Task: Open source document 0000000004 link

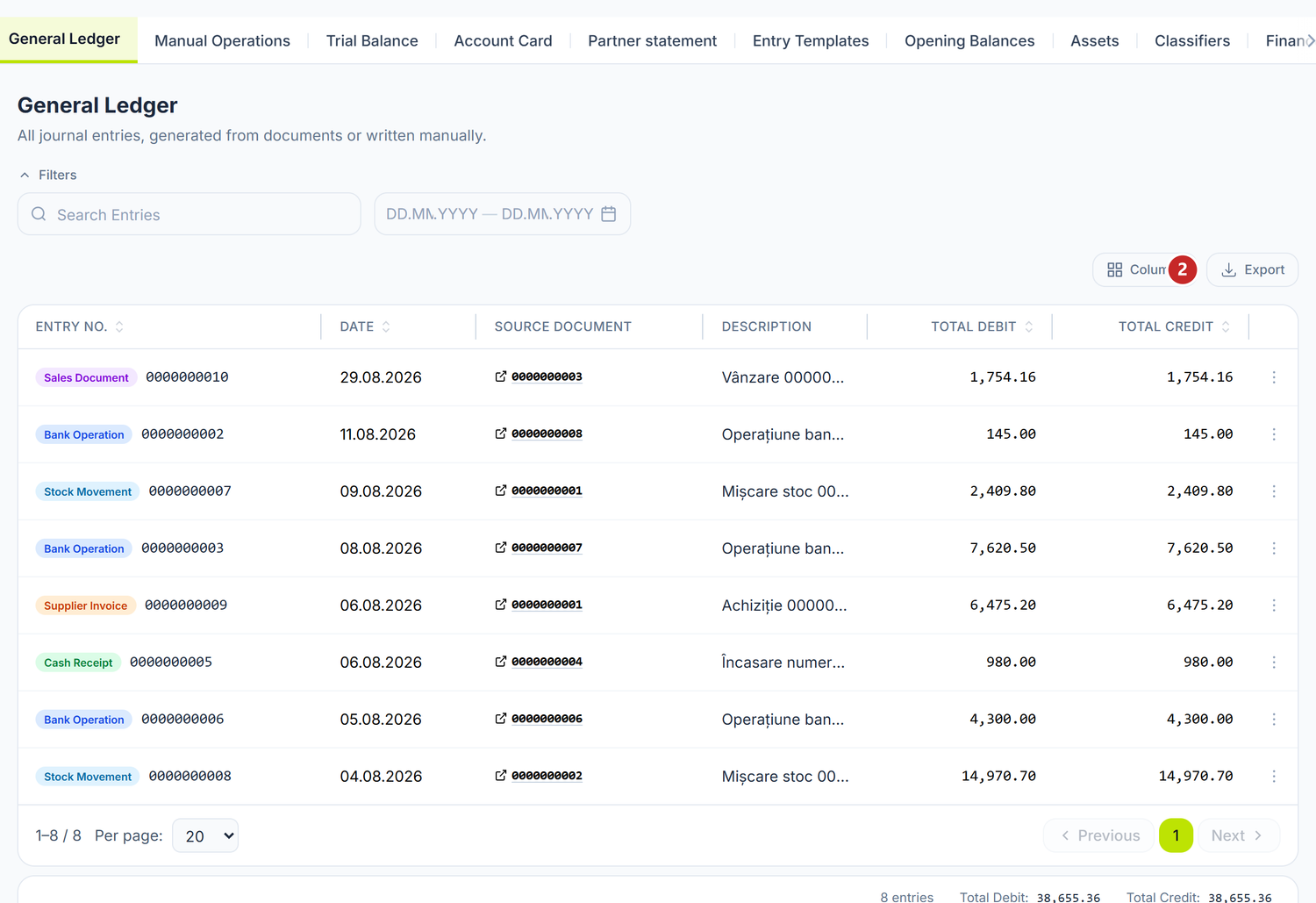Action: (539, 662)
